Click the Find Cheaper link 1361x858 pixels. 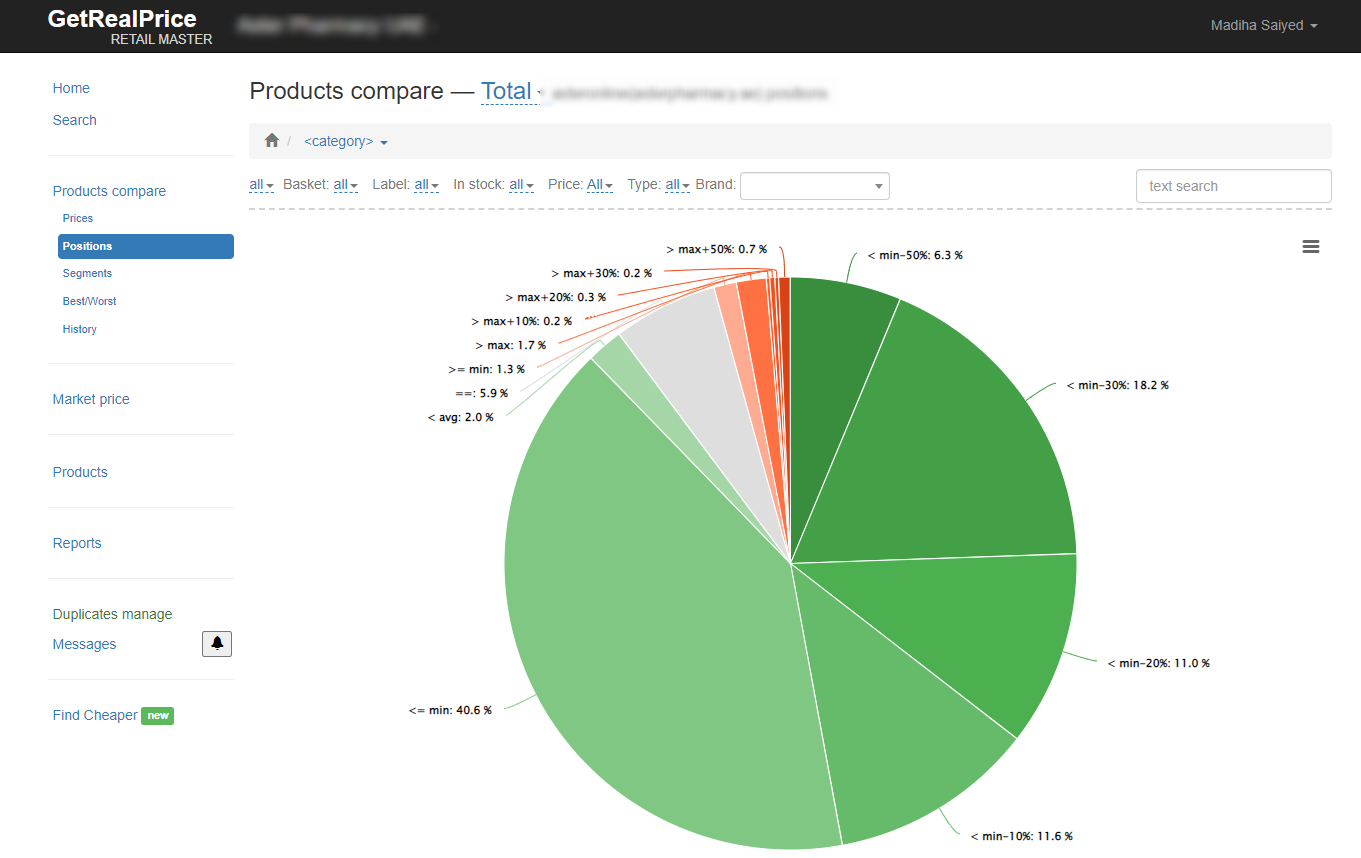click(x=95, y=715)
